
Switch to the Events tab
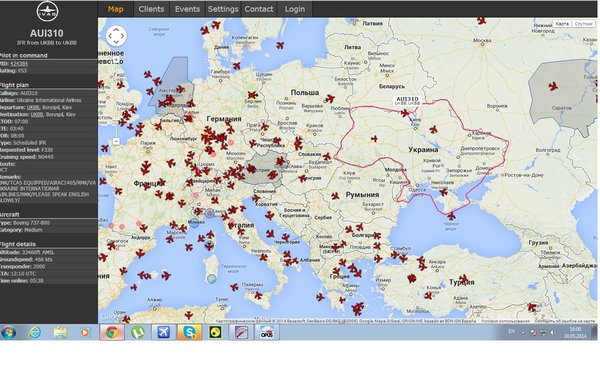pyautogui.click(x=187, y=9)
